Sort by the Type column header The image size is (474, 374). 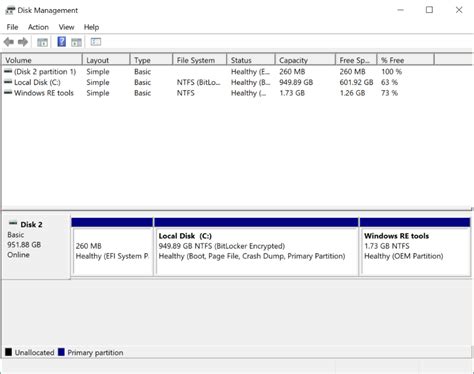[151, 60]
